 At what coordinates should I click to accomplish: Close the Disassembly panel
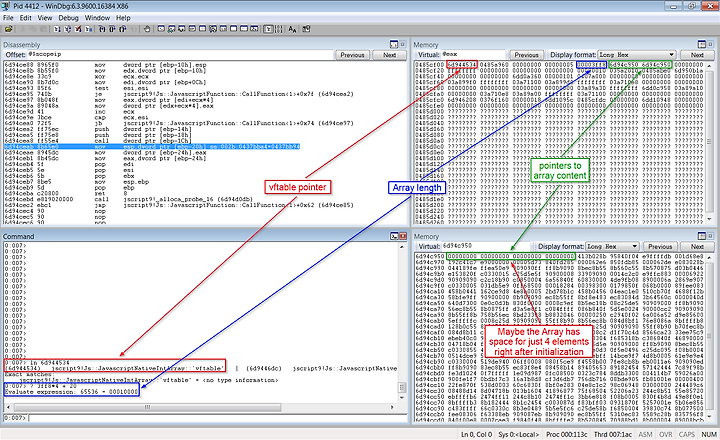pos(402,45)
